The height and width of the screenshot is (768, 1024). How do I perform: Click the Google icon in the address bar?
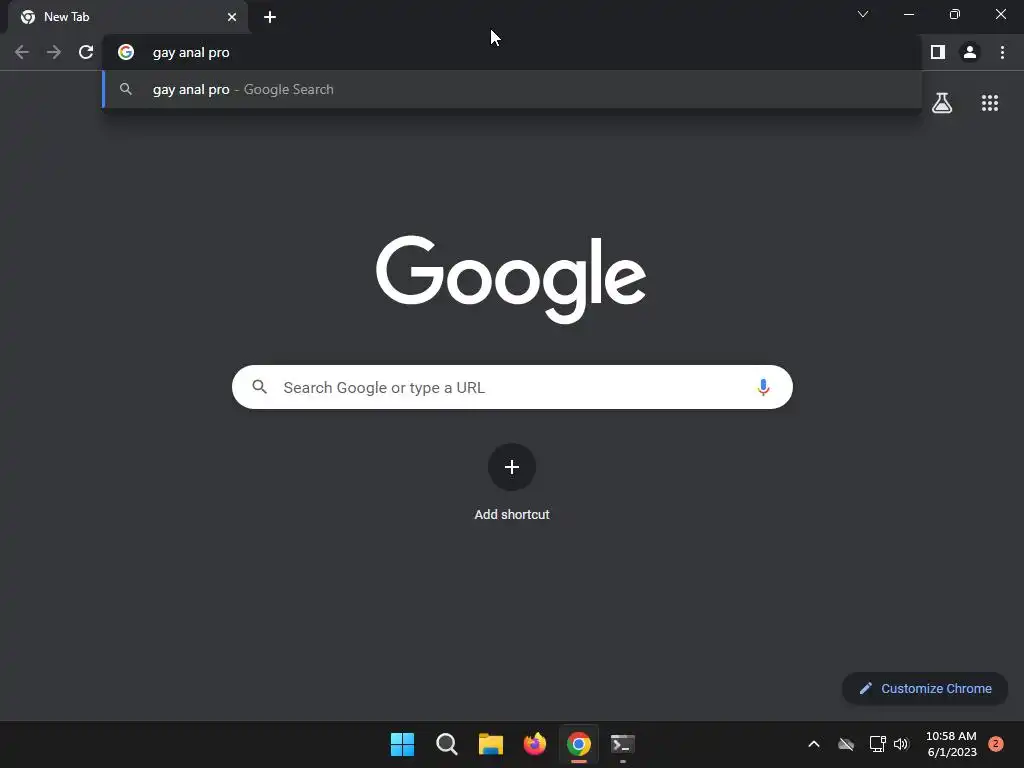[126, 52]
